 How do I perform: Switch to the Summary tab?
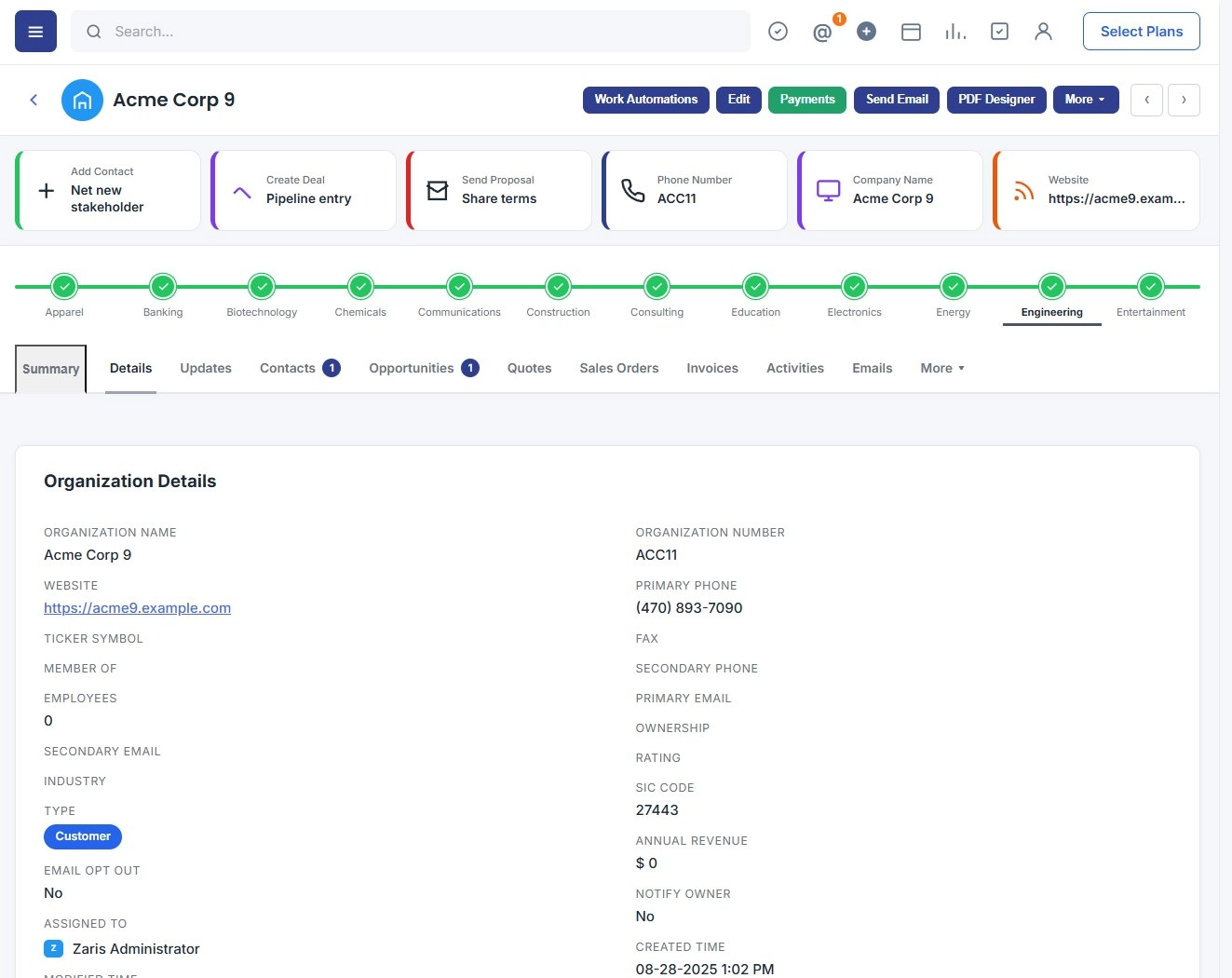(x=50, y=369)
